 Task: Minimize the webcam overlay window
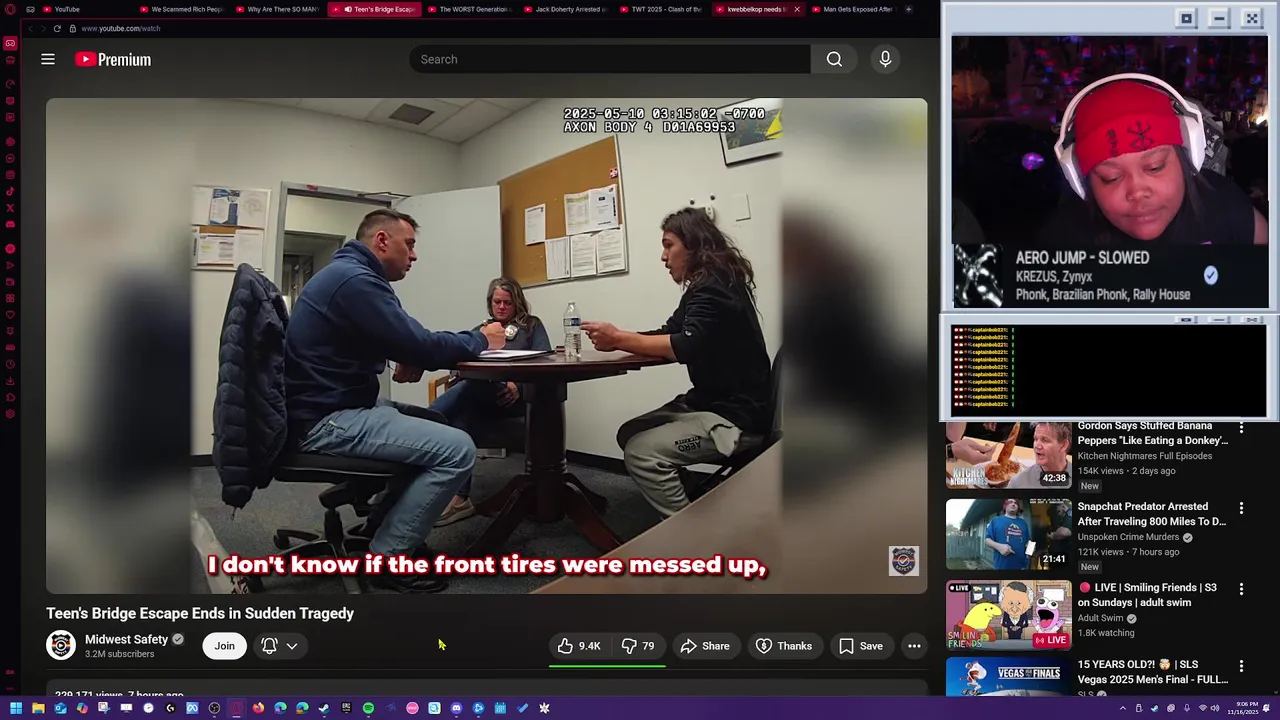(x=1219, y=18)
